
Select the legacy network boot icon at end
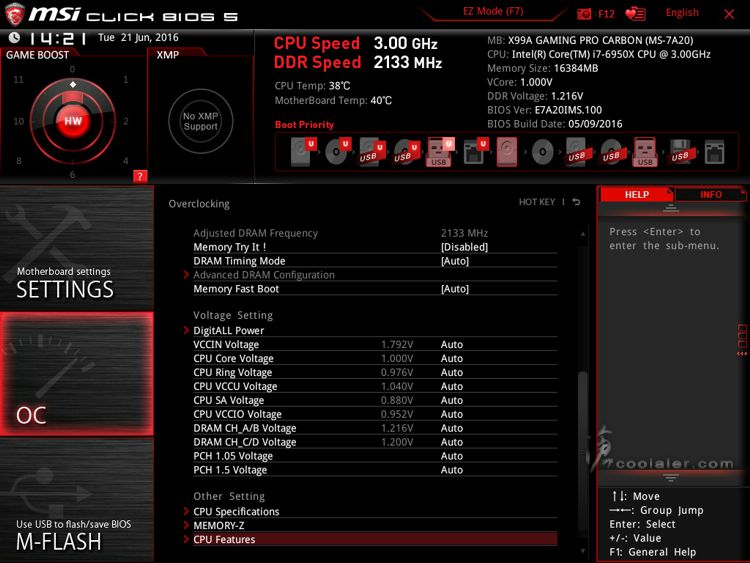(x=715, y=152)
